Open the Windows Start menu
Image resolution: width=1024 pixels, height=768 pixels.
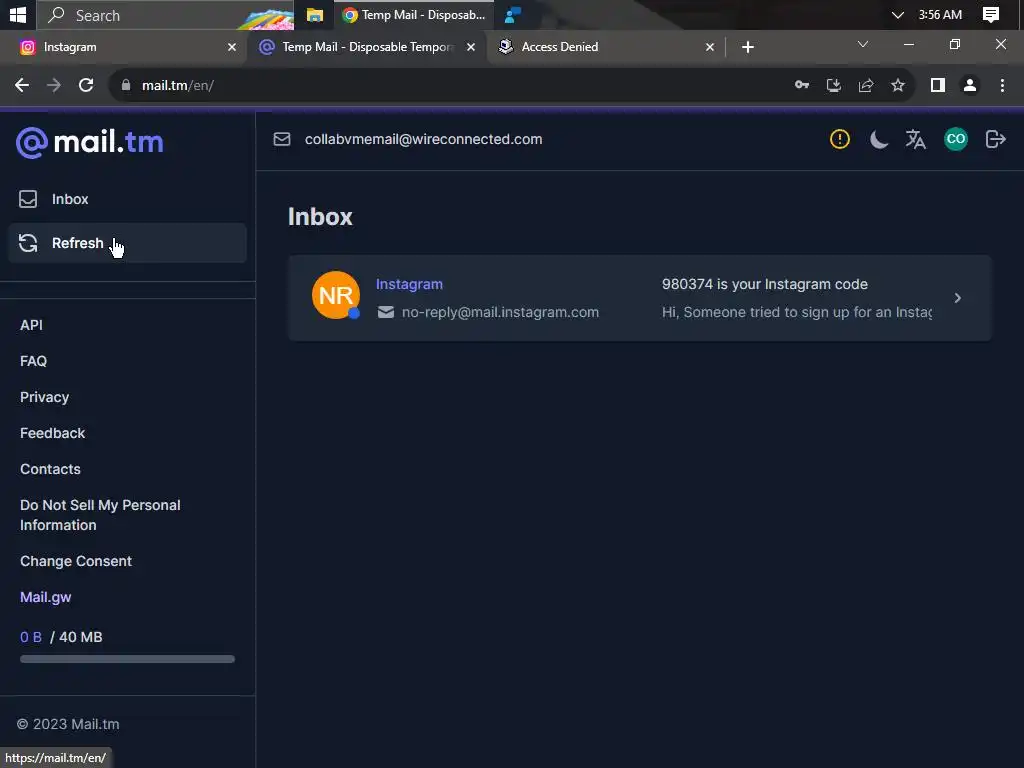(x=18, y=14)
